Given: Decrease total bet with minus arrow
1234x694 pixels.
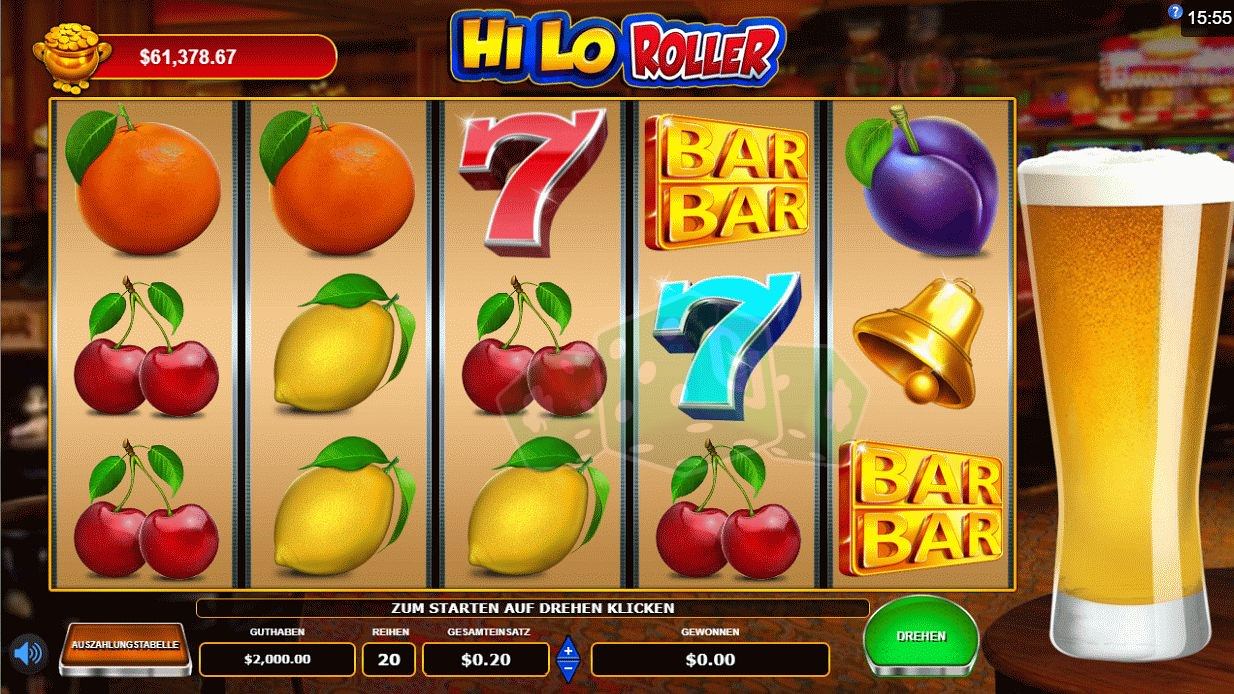Looking at the screenshot, I should tap(568, 669).
